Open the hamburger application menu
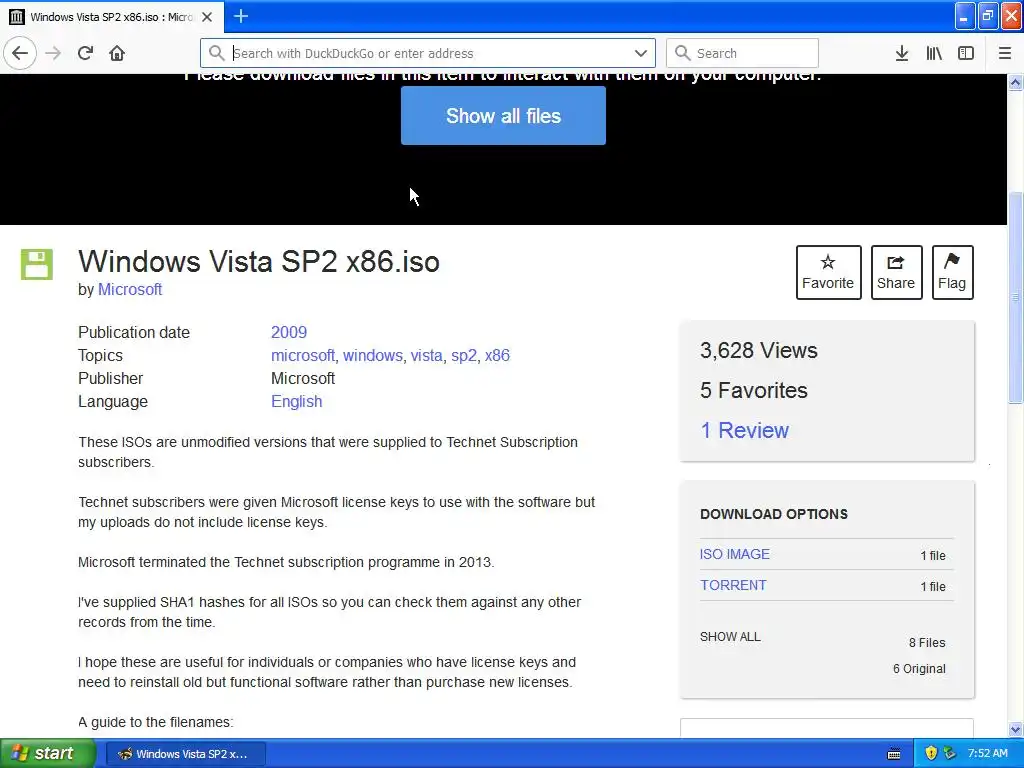 coord(1005,53)
